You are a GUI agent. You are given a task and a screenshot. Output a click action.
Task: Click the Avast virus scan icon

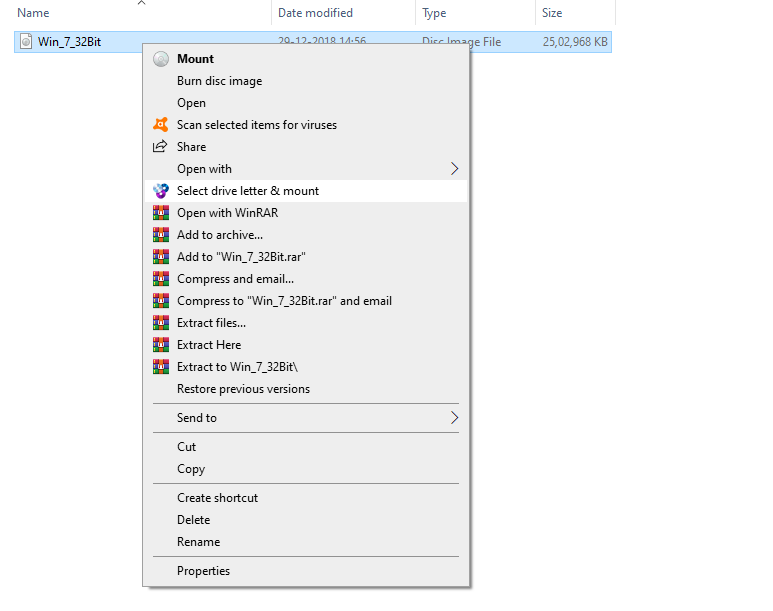(x=161, y=125)
